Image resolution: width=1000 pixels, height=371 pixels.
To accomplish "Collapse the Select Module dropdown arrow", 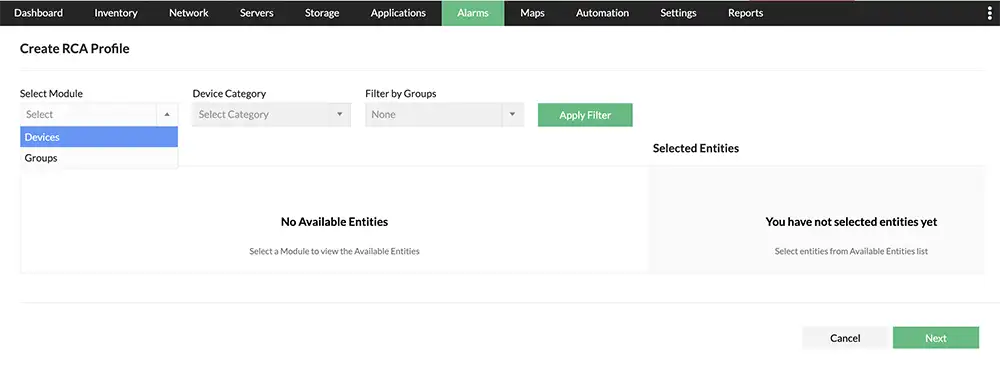I will [x=166, y=115].
